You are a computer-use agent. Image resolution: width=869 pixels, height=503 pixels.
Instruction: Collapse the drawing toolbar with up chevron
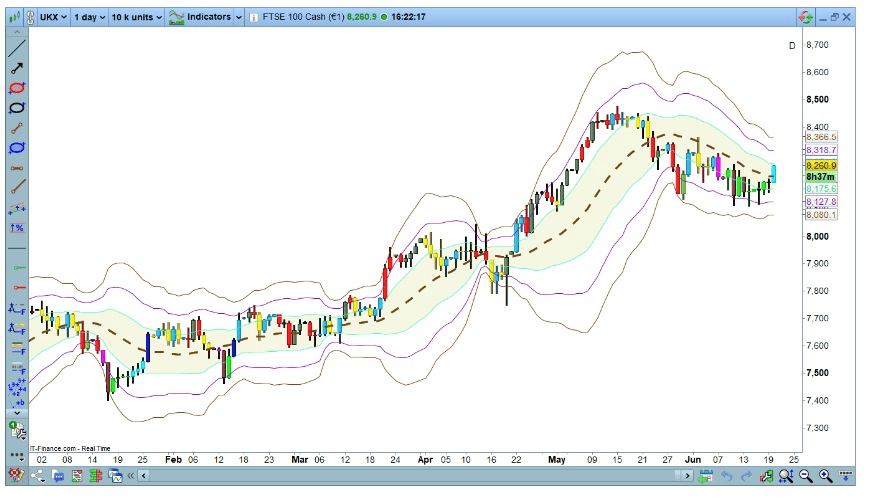coord(17,34)
